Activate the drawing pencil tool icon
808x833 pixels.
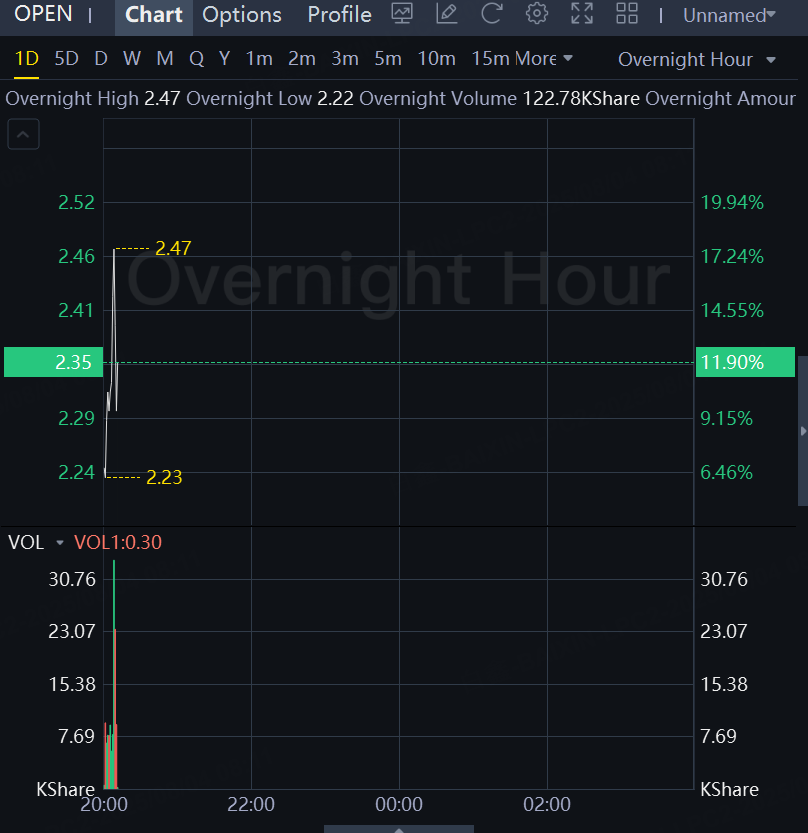coord(447,14)
